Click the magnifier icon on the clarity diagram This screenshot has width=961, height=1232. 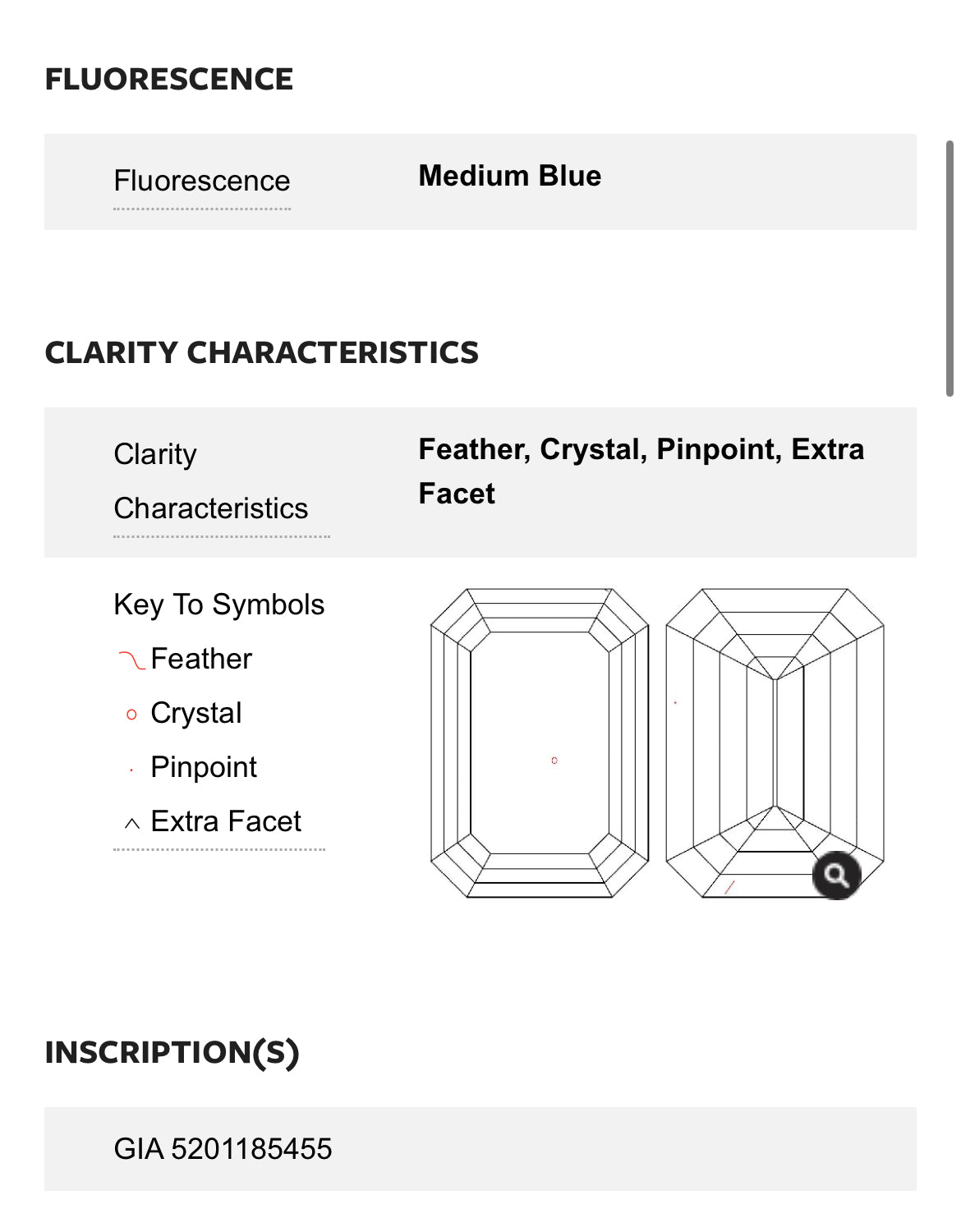point(837,875)
